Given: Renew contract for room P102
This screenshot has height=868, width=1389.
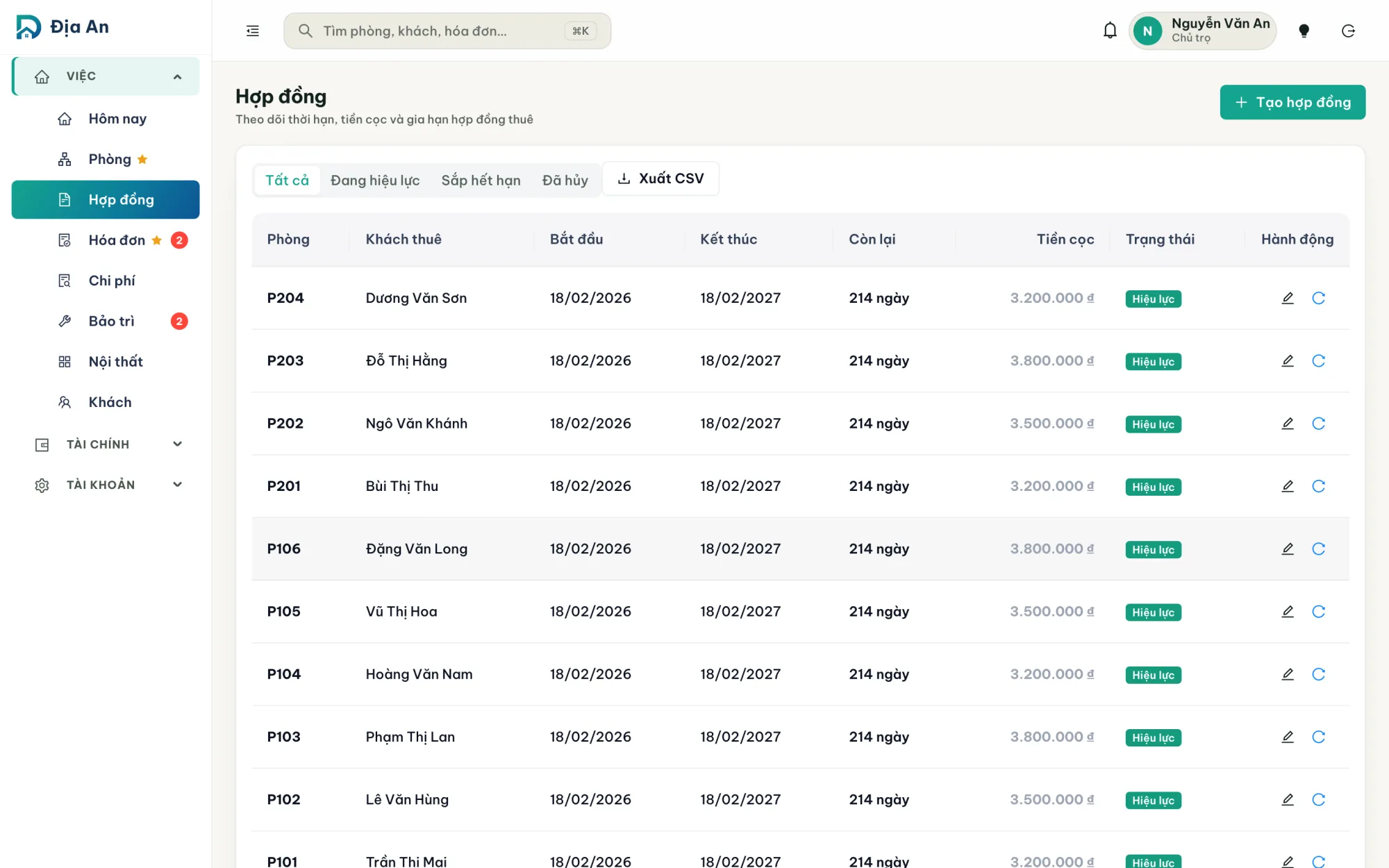Looking at the screenshot, I should pyautogui.click(x=1318, y=799).
